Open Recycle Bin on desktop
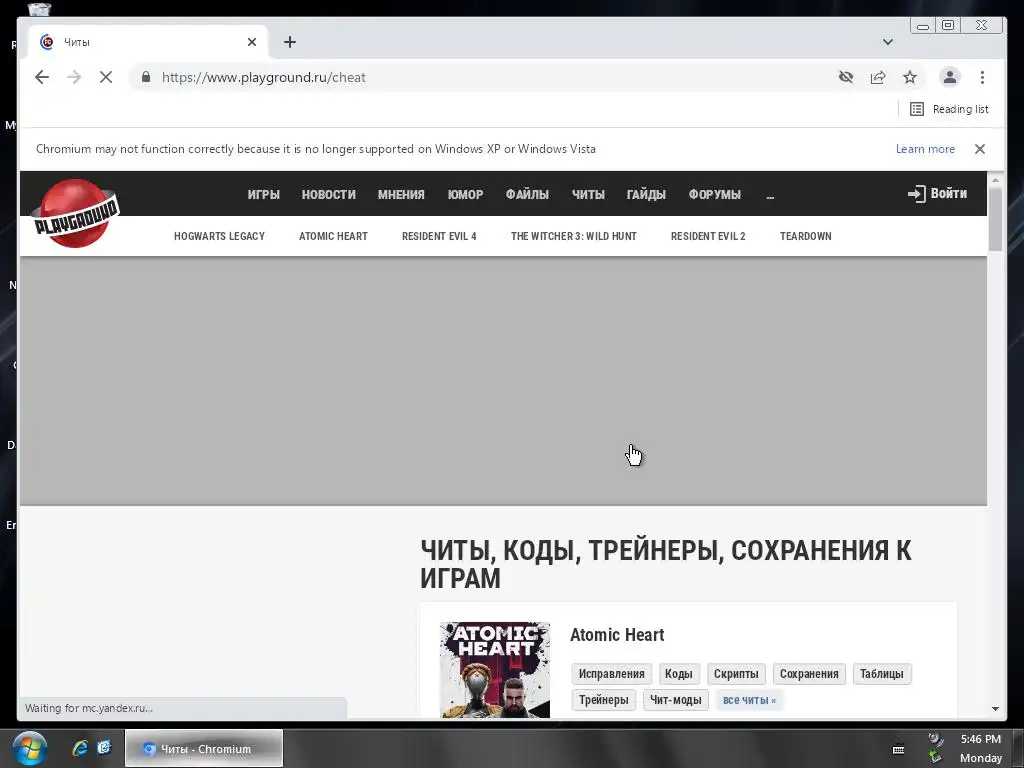The image size is (1024, 768). pyautogui.click(x=39, y=8)
